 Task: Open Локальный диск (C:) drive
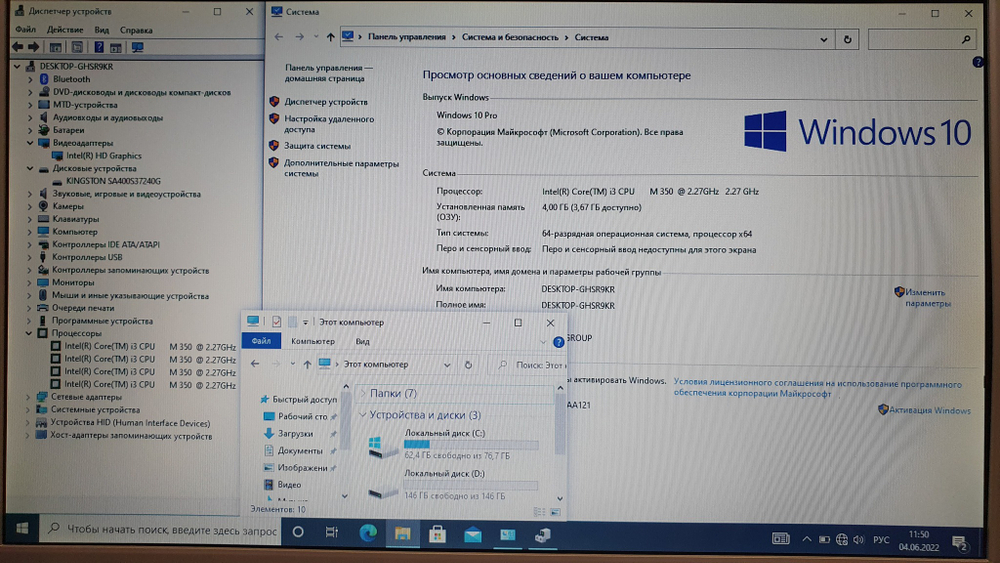(x=453, y=444)
